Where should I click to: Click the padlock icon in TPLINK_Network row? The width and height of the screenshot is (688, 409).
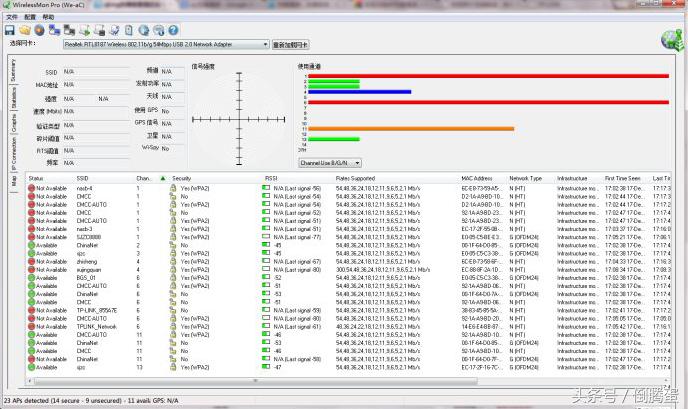tap(173, 326)
